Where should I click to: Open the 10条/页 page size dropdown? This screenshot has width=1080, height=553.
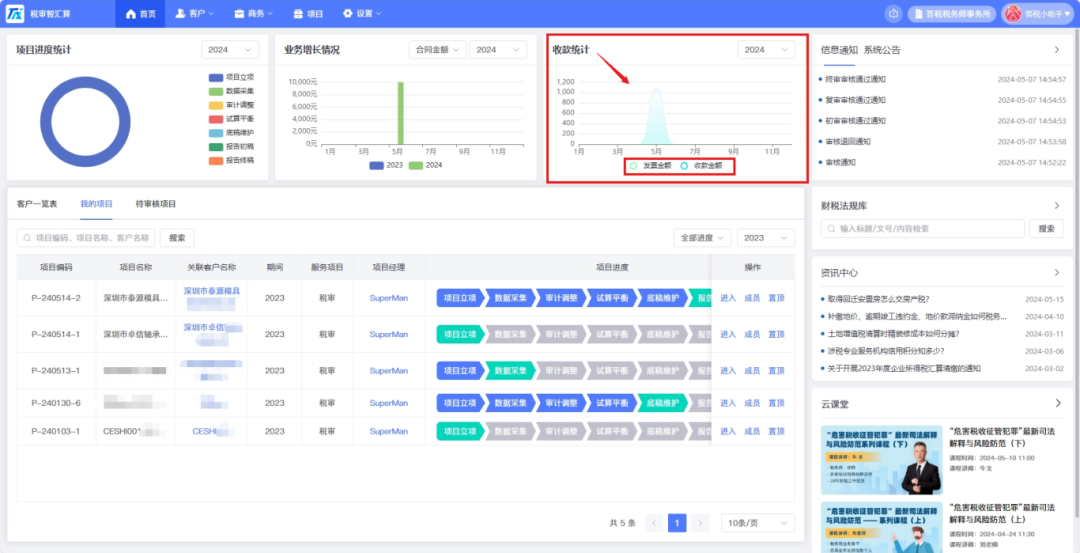(758, 523)
